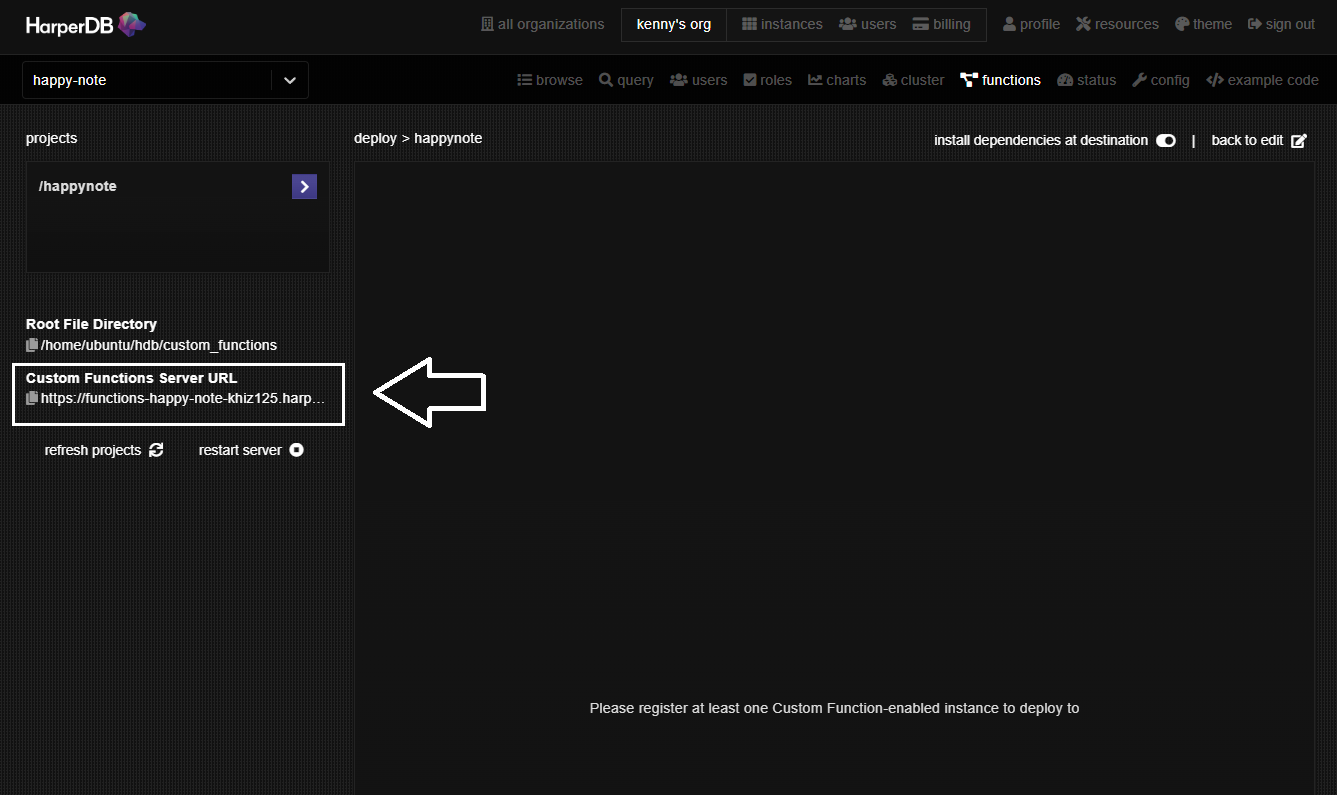Change the theme
This screenshot has width=1337, height=795.
(1203, 24)
